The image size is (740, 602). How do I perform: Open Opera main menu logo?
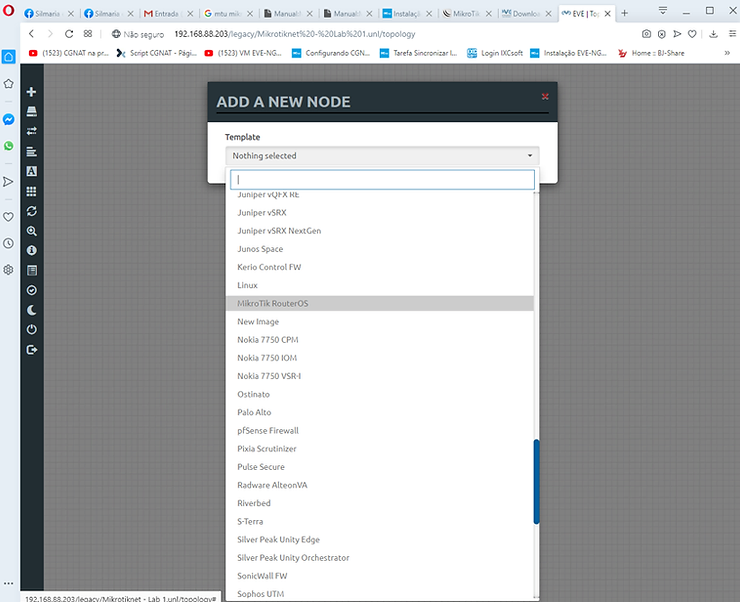(x=8, y=11)
